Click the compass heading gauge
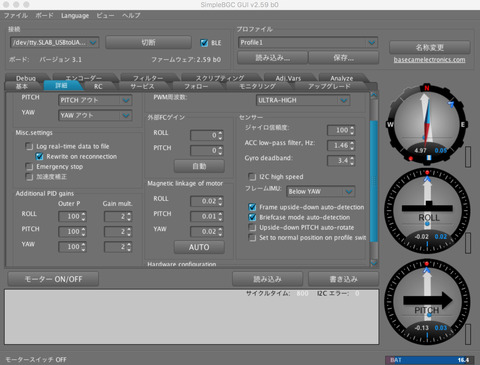This screenshot has width=480, height=365. click(426, 124)
